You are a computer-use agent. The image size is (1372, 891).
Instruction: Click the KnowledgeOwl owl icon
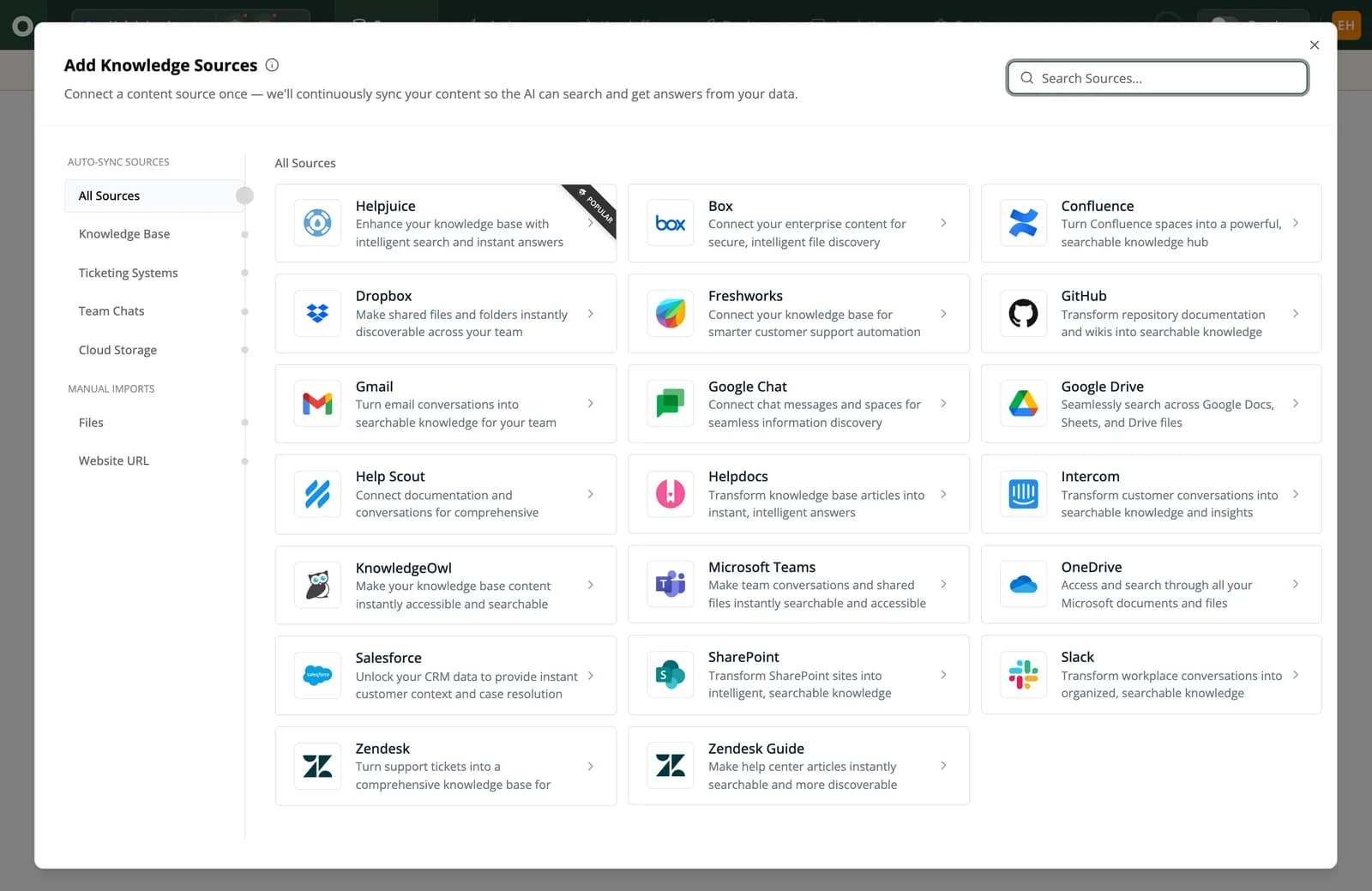[x=317, y=585]
